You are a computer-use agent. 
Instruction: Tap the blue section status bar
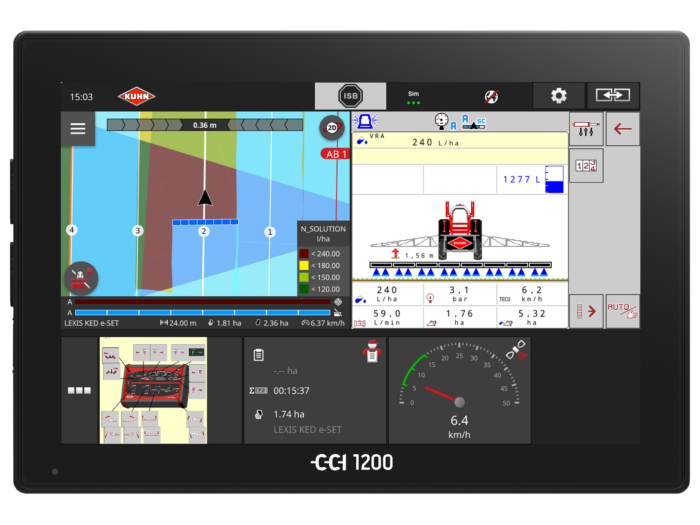point(203,312)
